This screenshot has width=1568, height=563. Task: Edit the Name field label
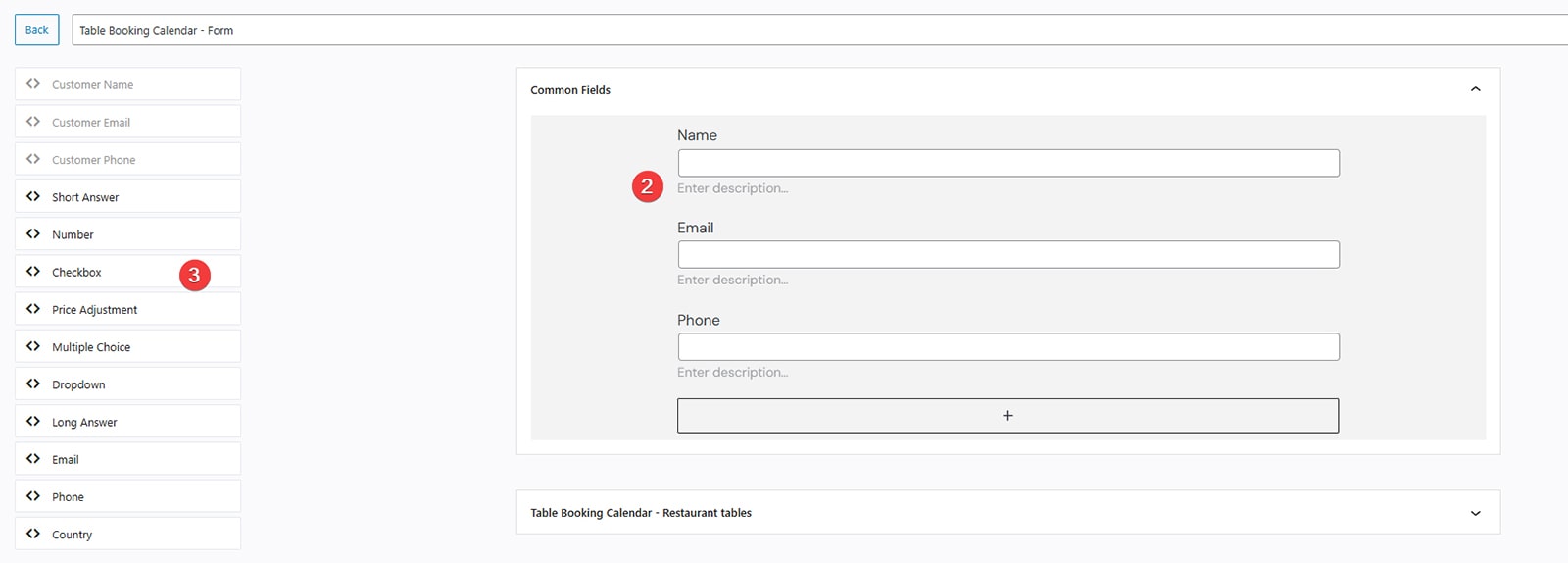coord(697,135)
